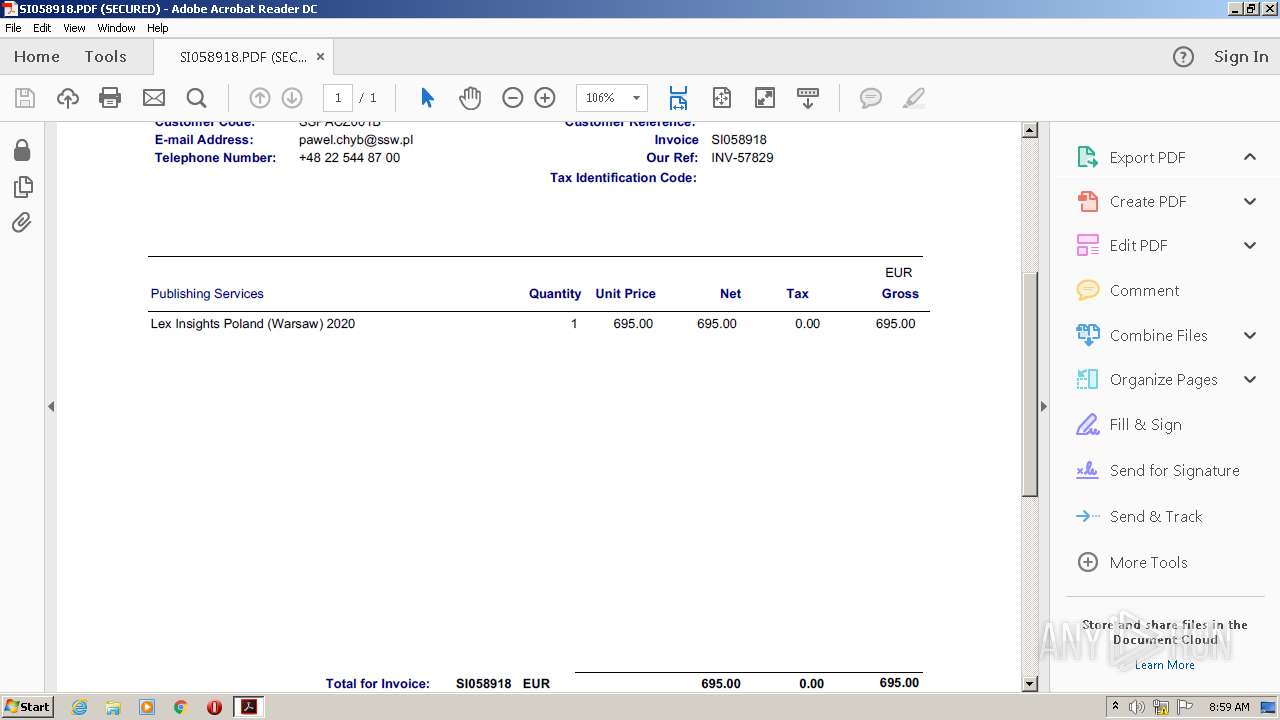1280x720 pixels.
Task: Click the page number input field
Action: pos(338,98)
